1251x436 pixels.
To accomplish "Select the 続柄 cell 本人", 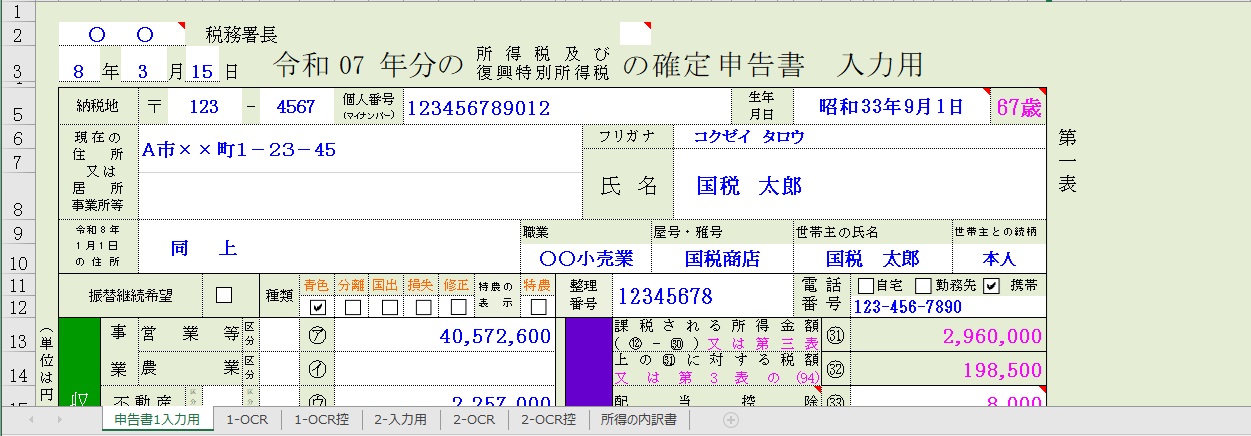I will [x=999, y=258].
